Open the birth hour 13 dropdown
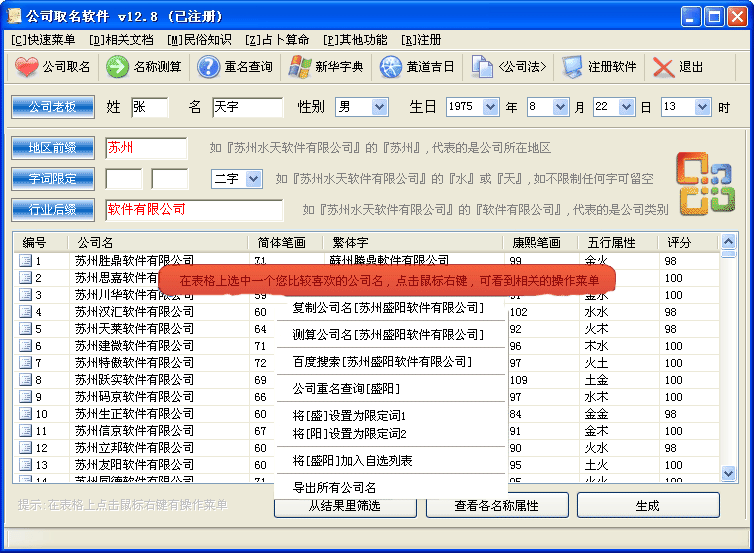 tap(702, 107)
